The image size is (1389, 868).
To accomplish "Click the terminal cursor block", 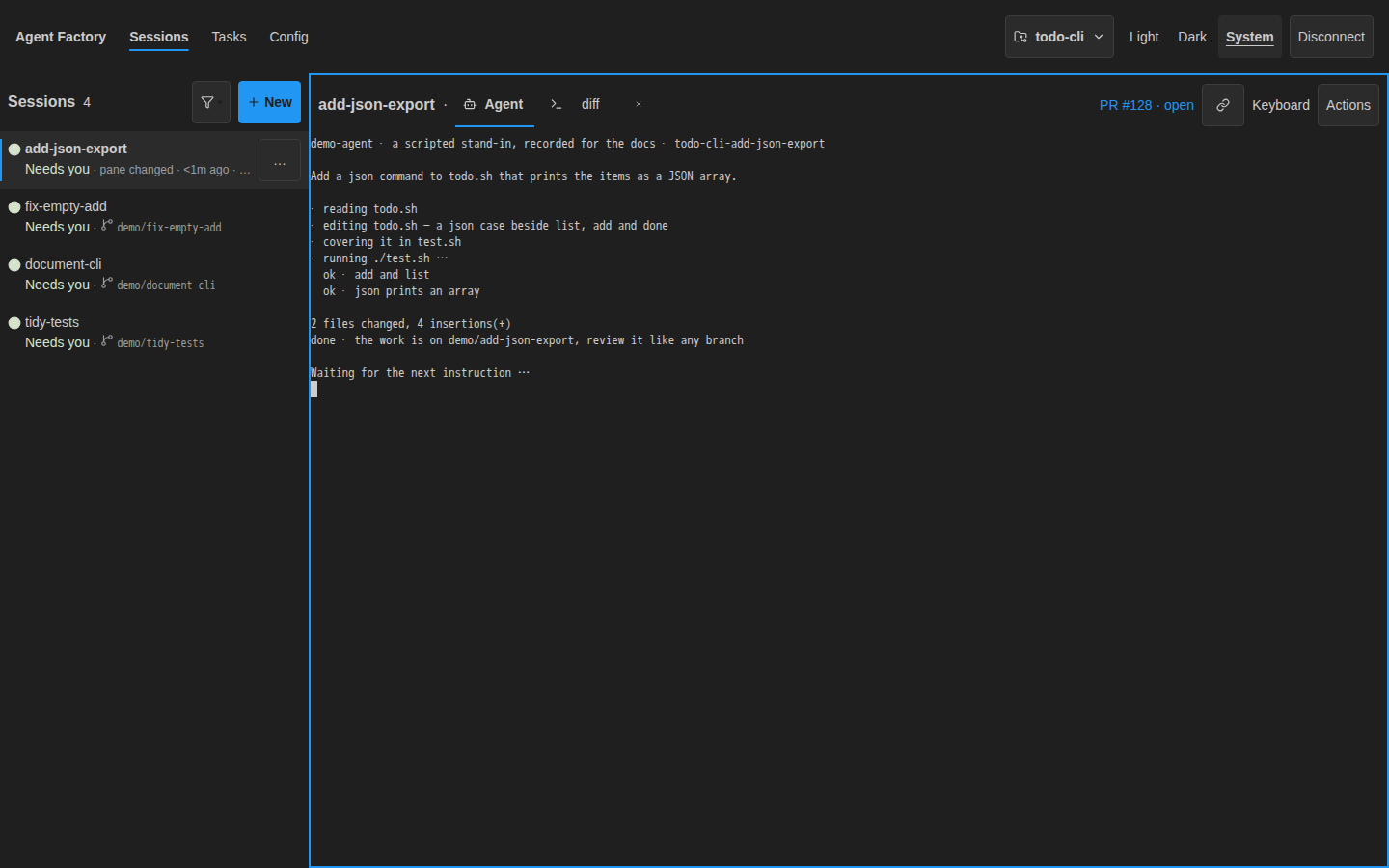I will click(313, 390).
